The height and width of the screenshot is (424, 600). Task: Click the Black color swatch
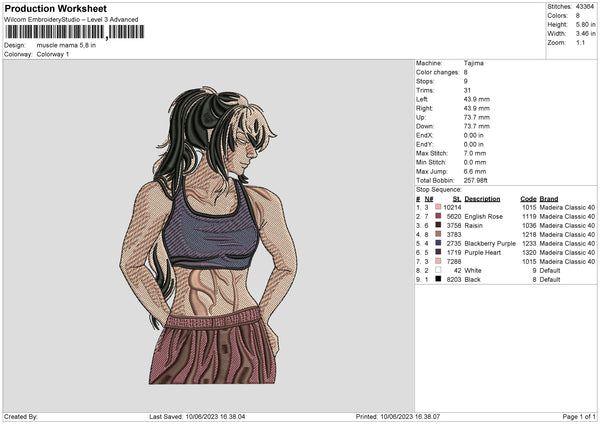click(x=438, y=279)
